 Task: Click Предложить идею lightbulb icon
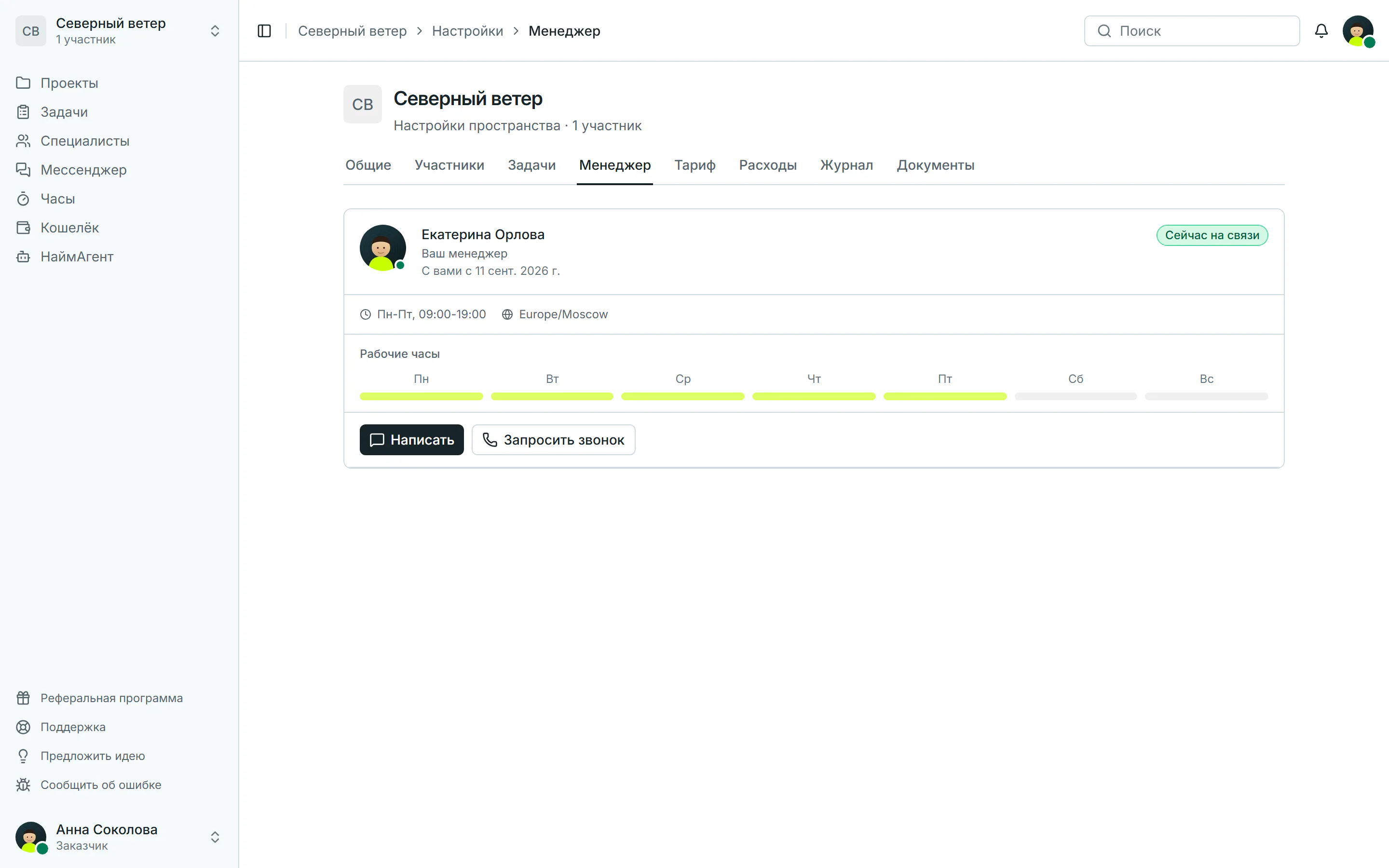tap(23, 756)
